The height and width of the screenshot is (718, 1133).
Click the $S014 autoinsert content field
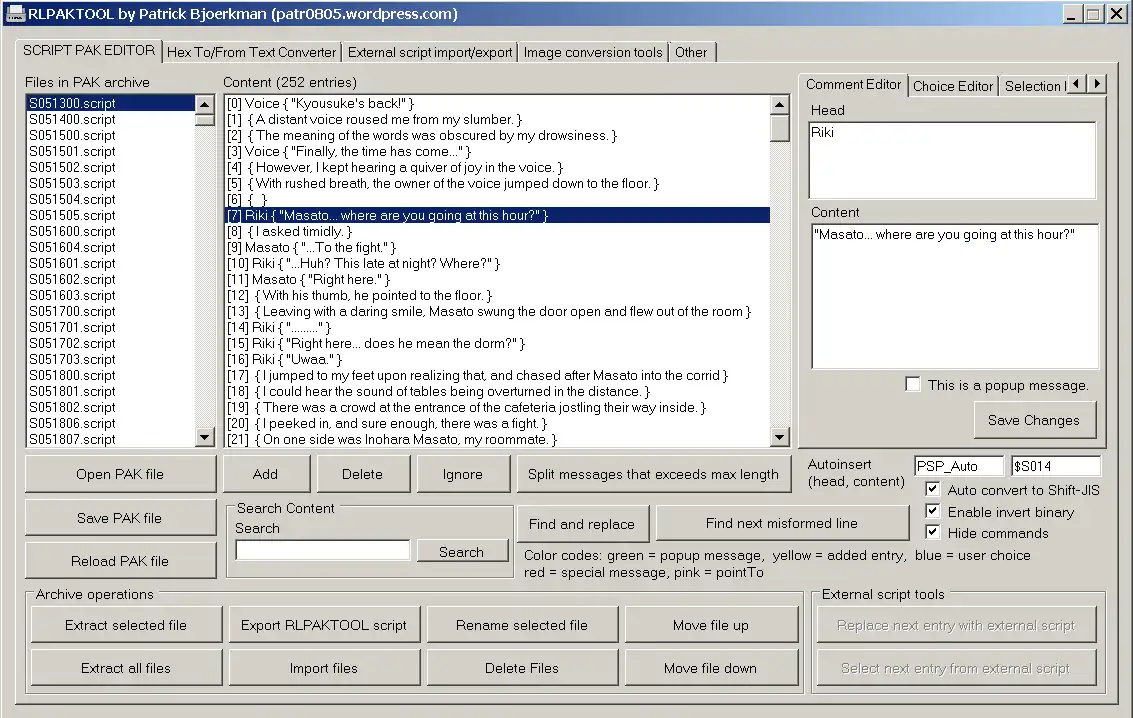(x=1056, y=466)
